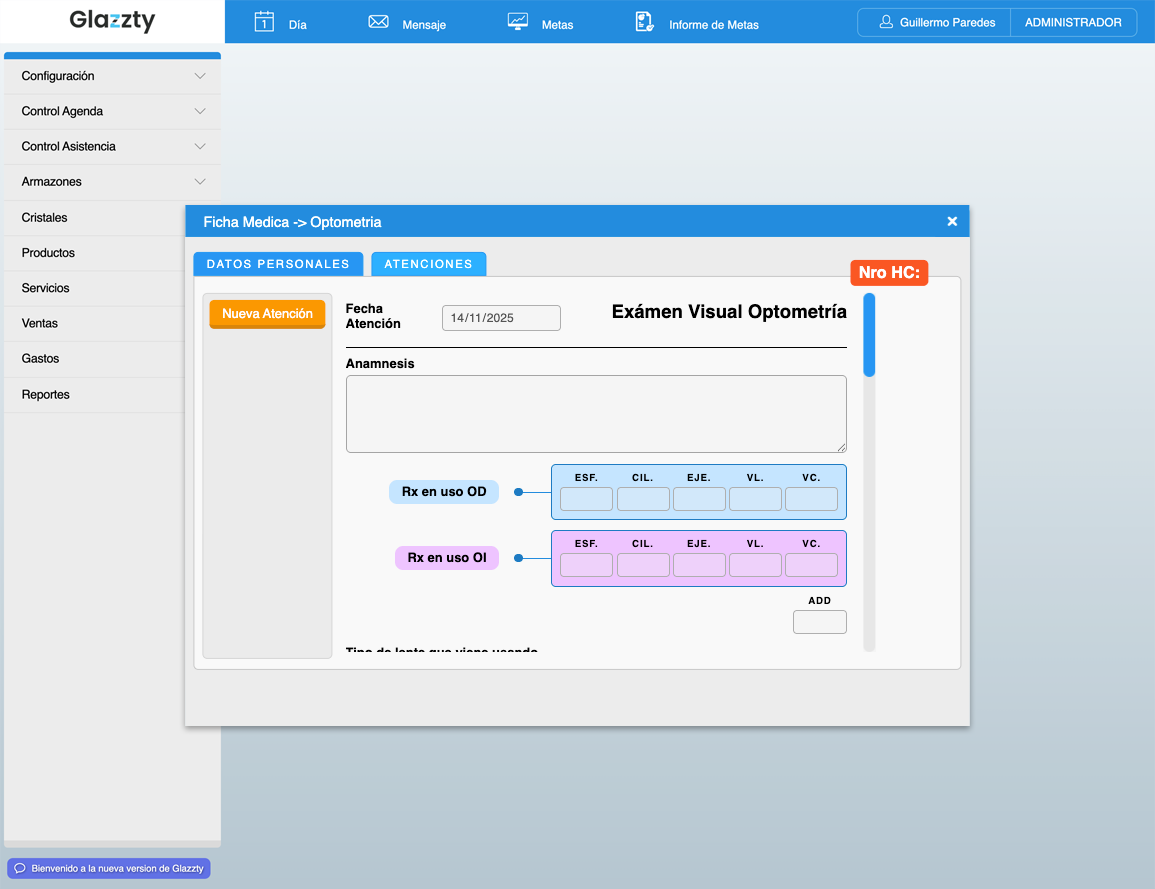1155x889 pixels.
Task: Click the ADMINISTRADOR button
Action: [1073, 23]
